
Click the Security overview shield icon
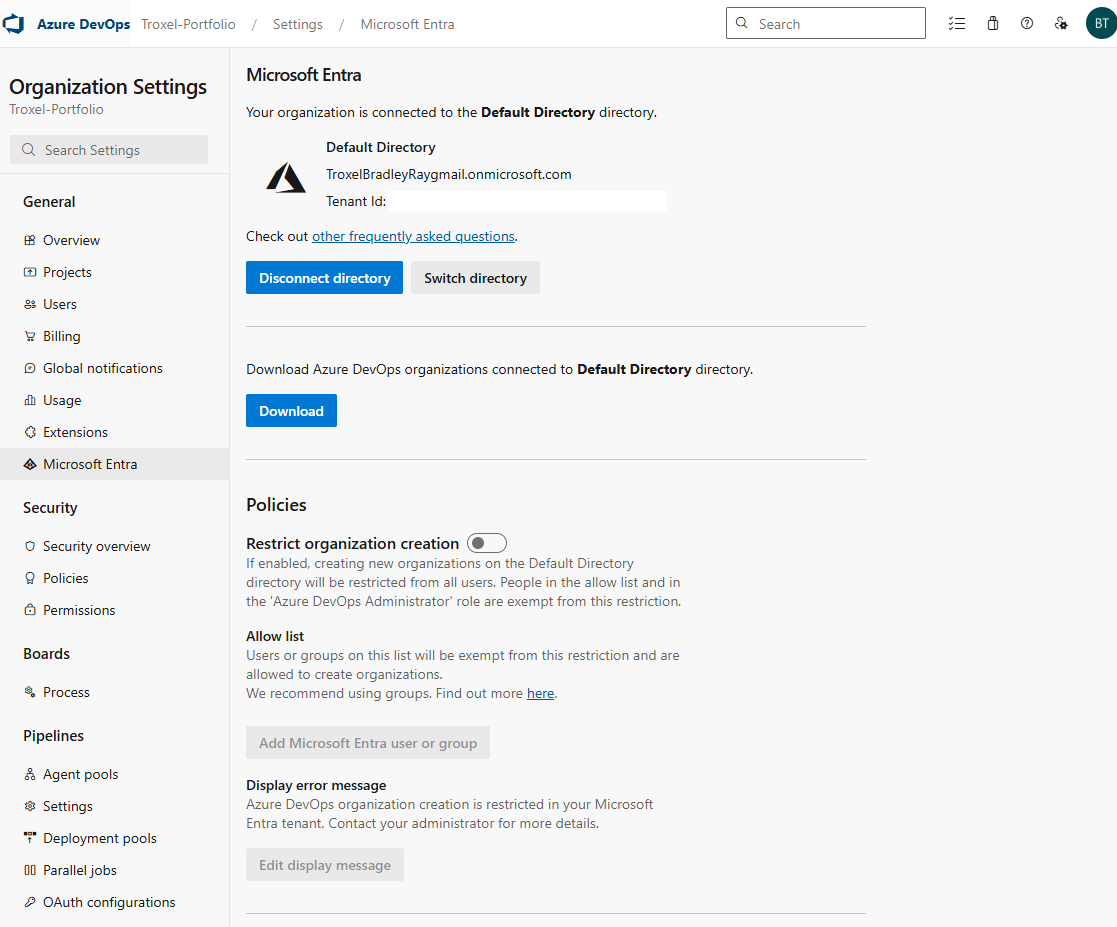click(30, 547)
